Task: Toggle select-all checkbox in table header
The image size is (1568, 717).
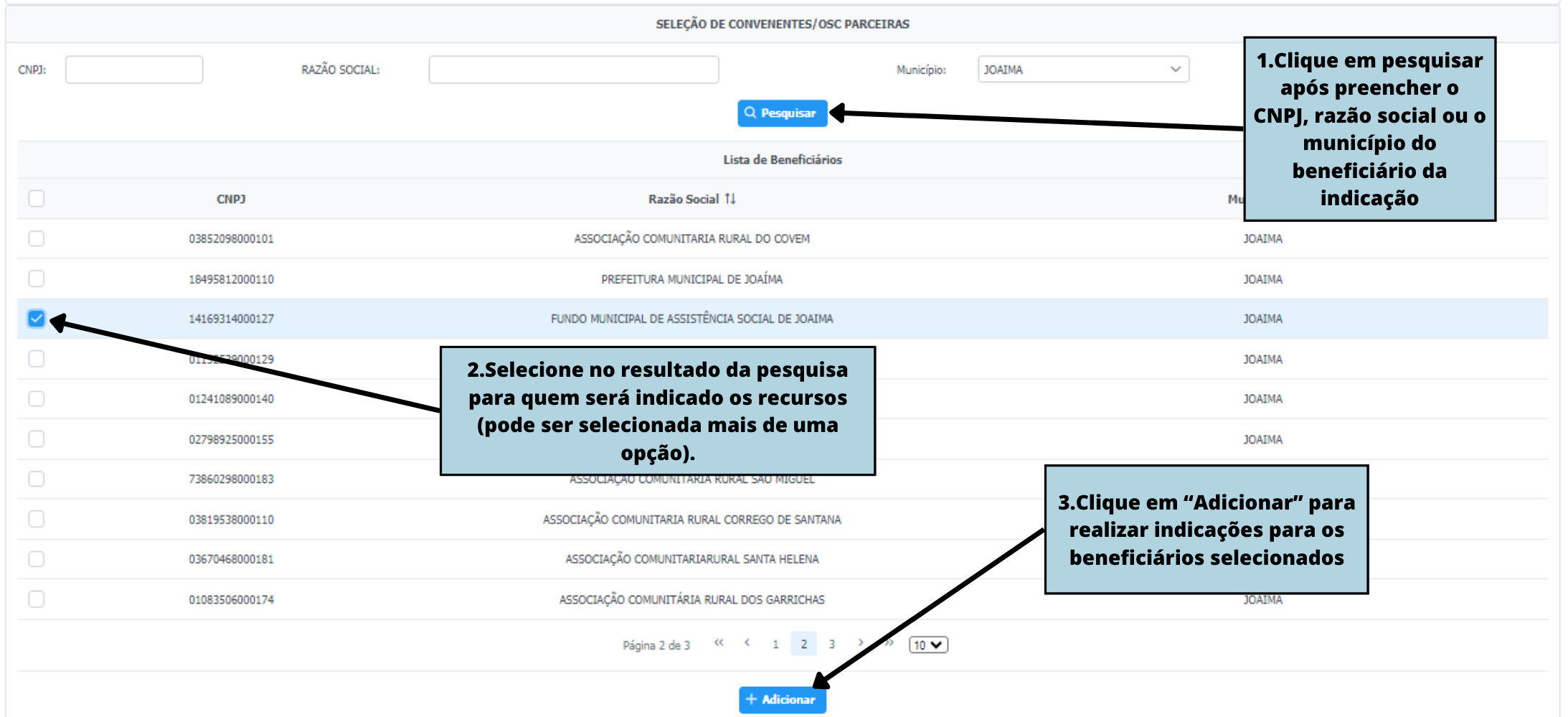Action: [x=37, y=199]
